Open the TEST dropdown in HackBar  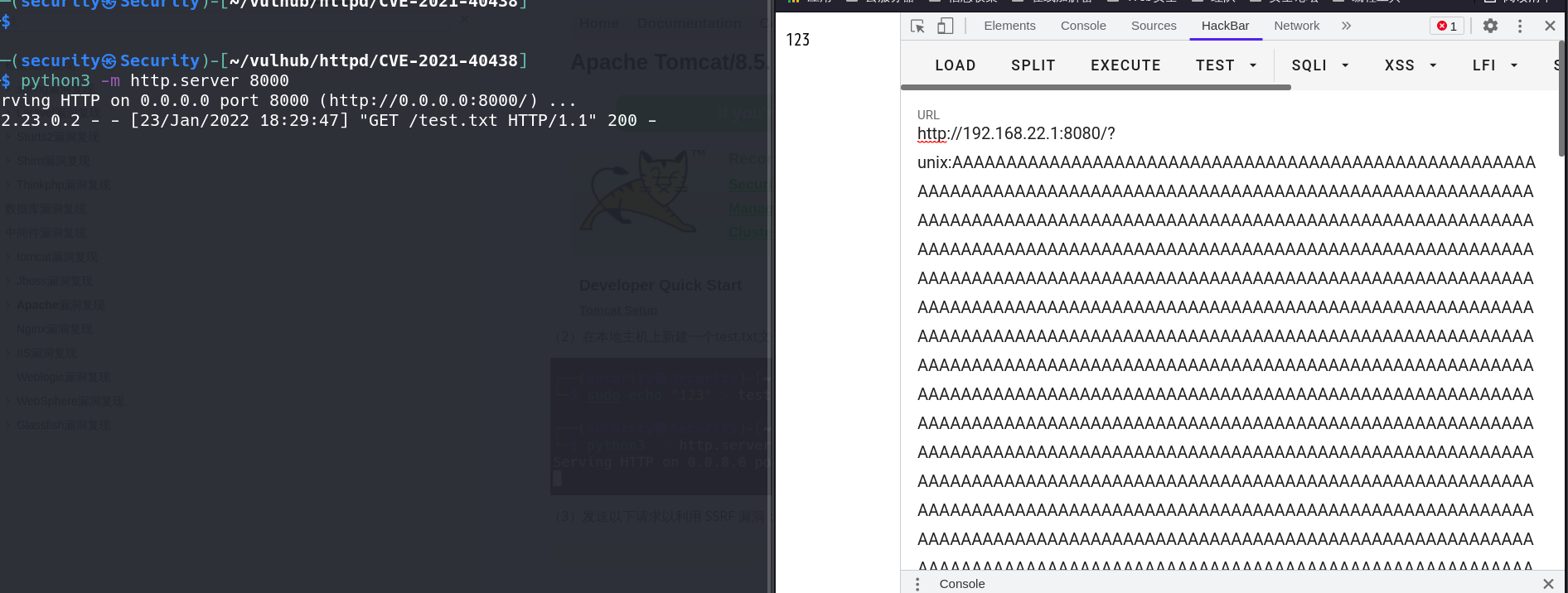pos(1227,65)
